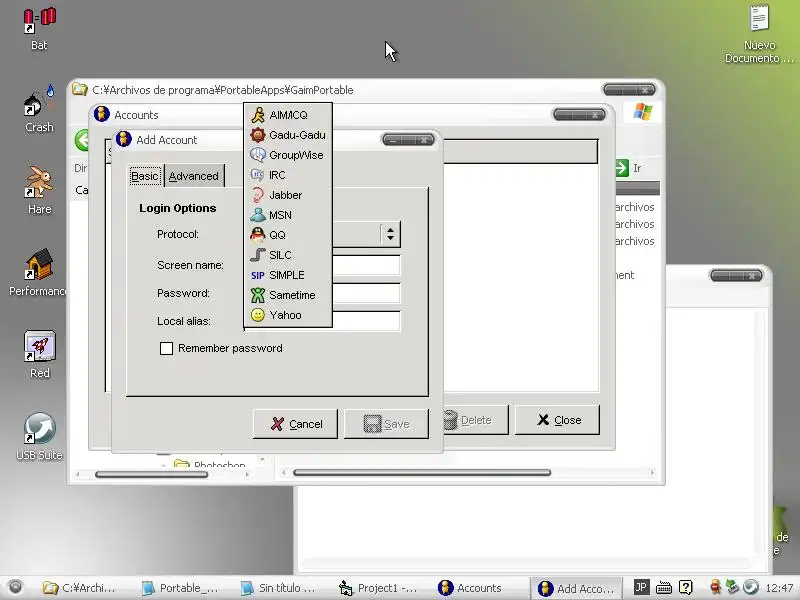Switch to C:\Archi... taskbar button

pyautogui.click(x=79, y=588)
